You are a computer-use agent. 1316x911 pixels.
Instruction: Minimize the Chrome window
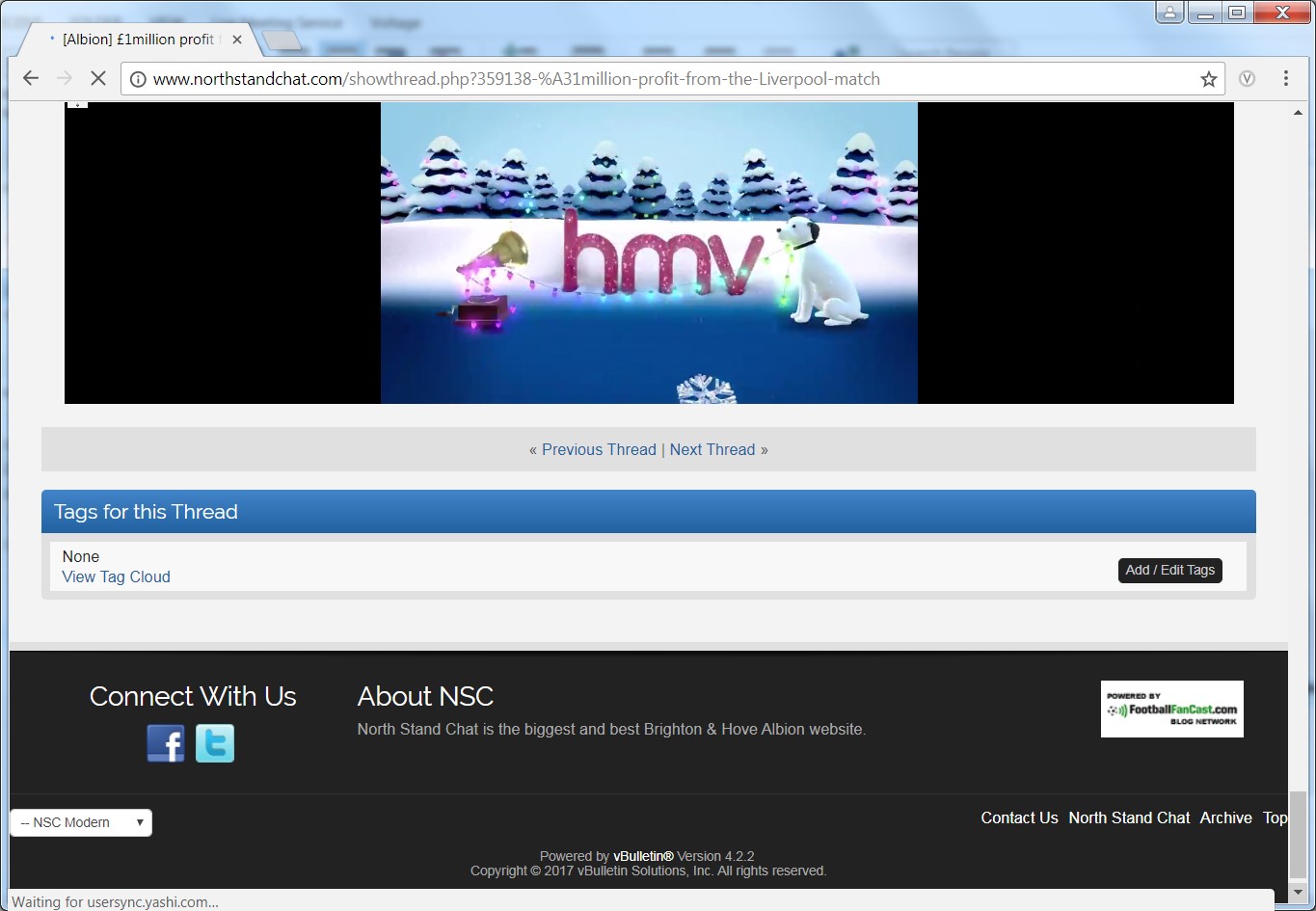pyautogui.click(x=1205, y=13)
